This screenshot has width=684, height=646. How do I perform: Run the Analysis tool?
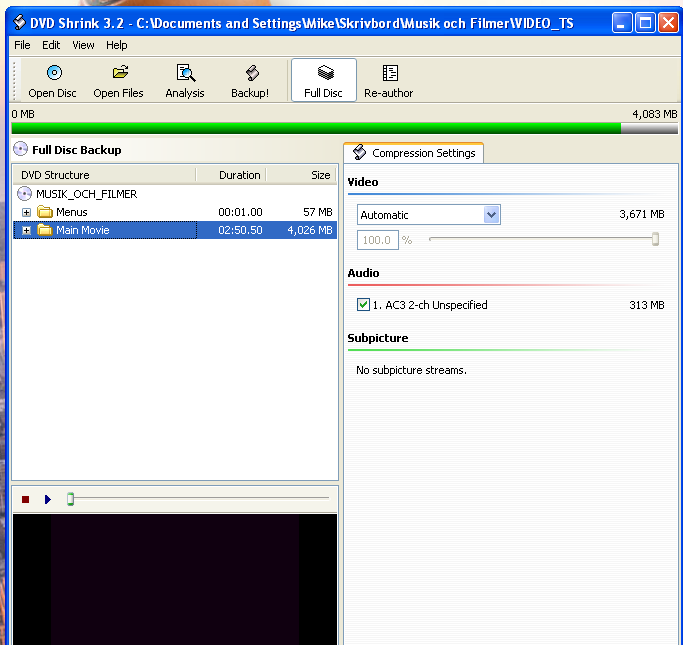click(185, 81)
